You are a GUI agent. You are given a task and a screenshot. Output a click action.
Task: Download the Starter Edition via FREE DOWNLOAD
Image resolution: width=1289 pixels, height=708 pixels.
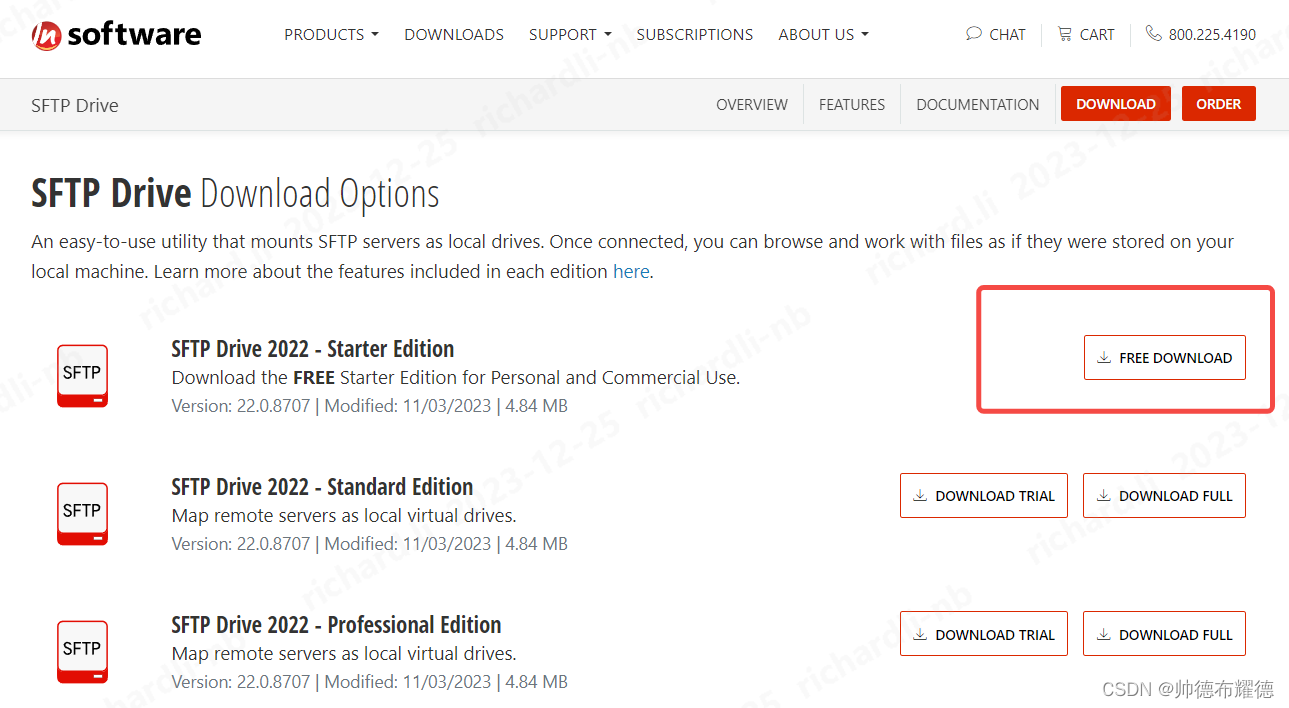click(1164, 357)
